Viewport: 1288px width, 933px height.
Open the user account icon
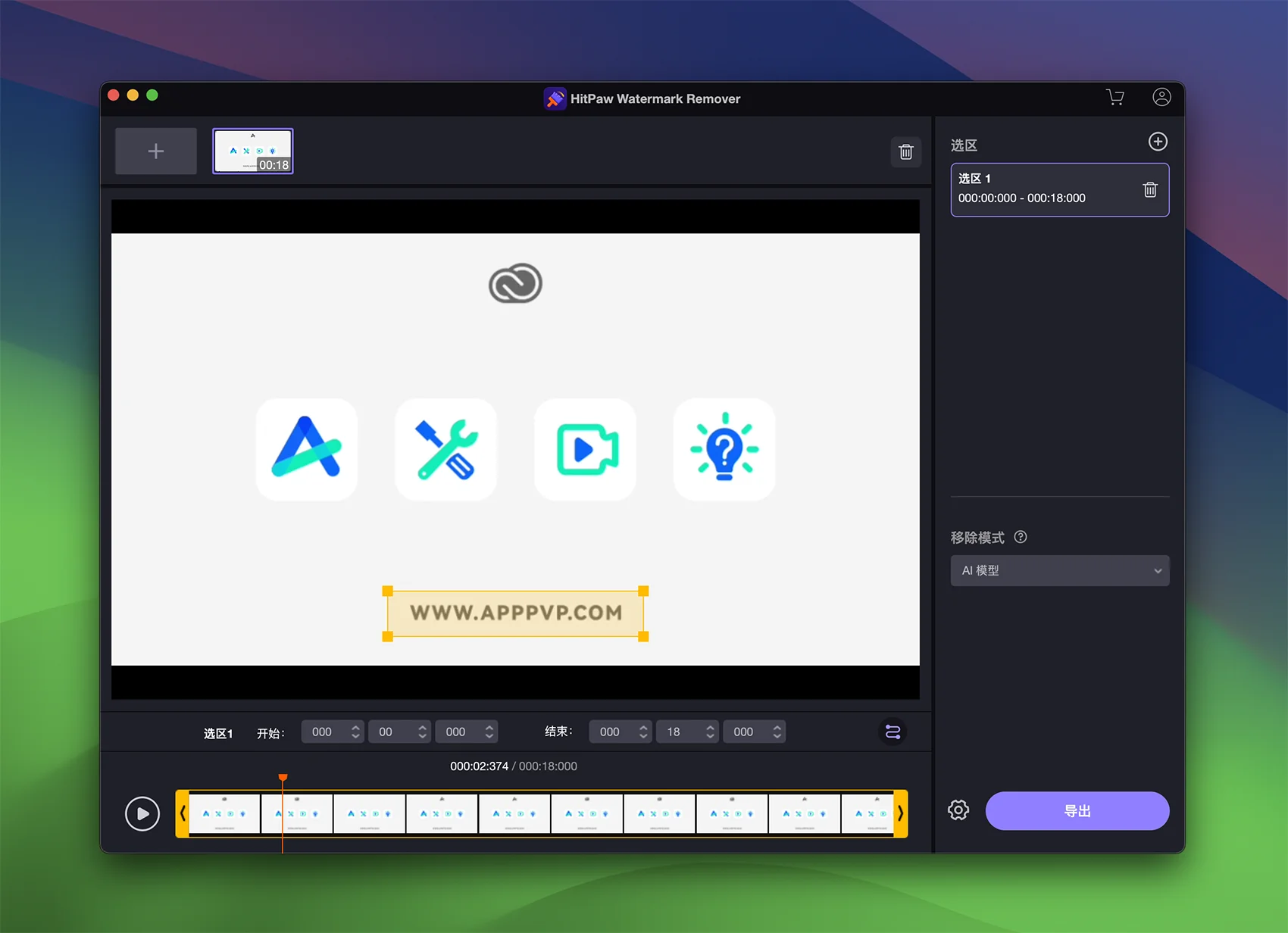1161,97
